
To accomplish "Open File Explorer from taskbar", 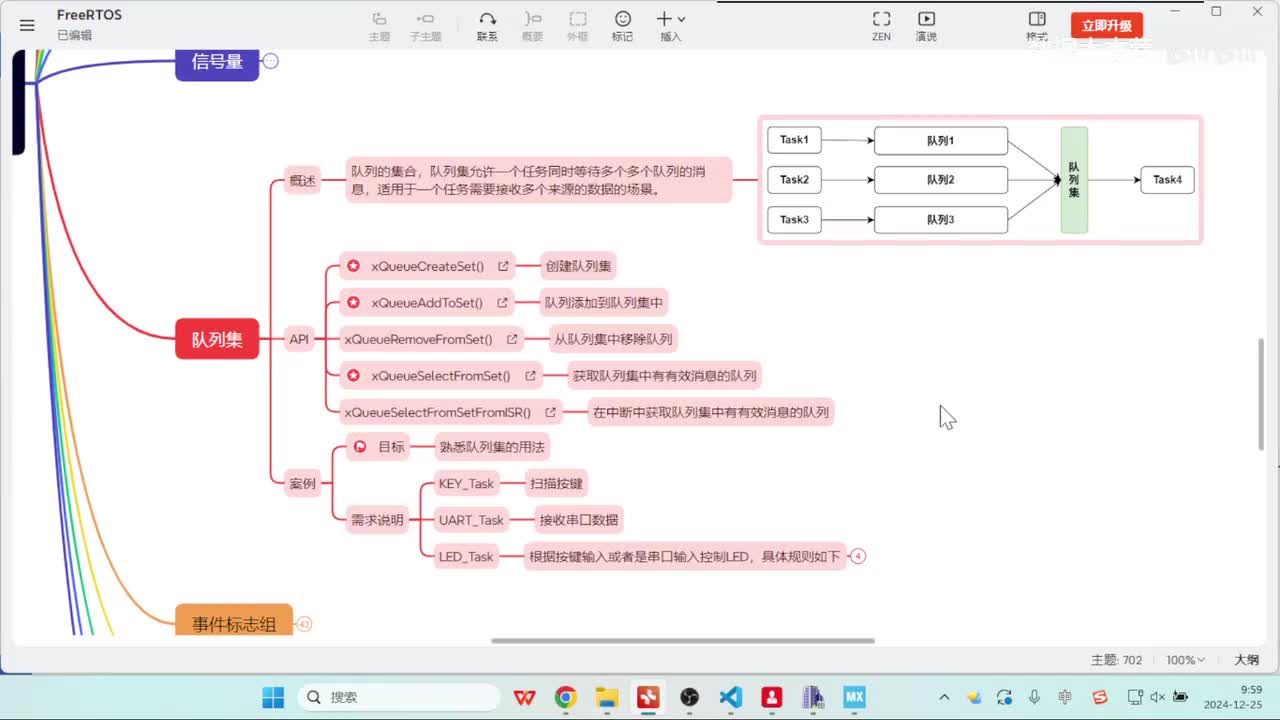I will [x=606, y=697].
